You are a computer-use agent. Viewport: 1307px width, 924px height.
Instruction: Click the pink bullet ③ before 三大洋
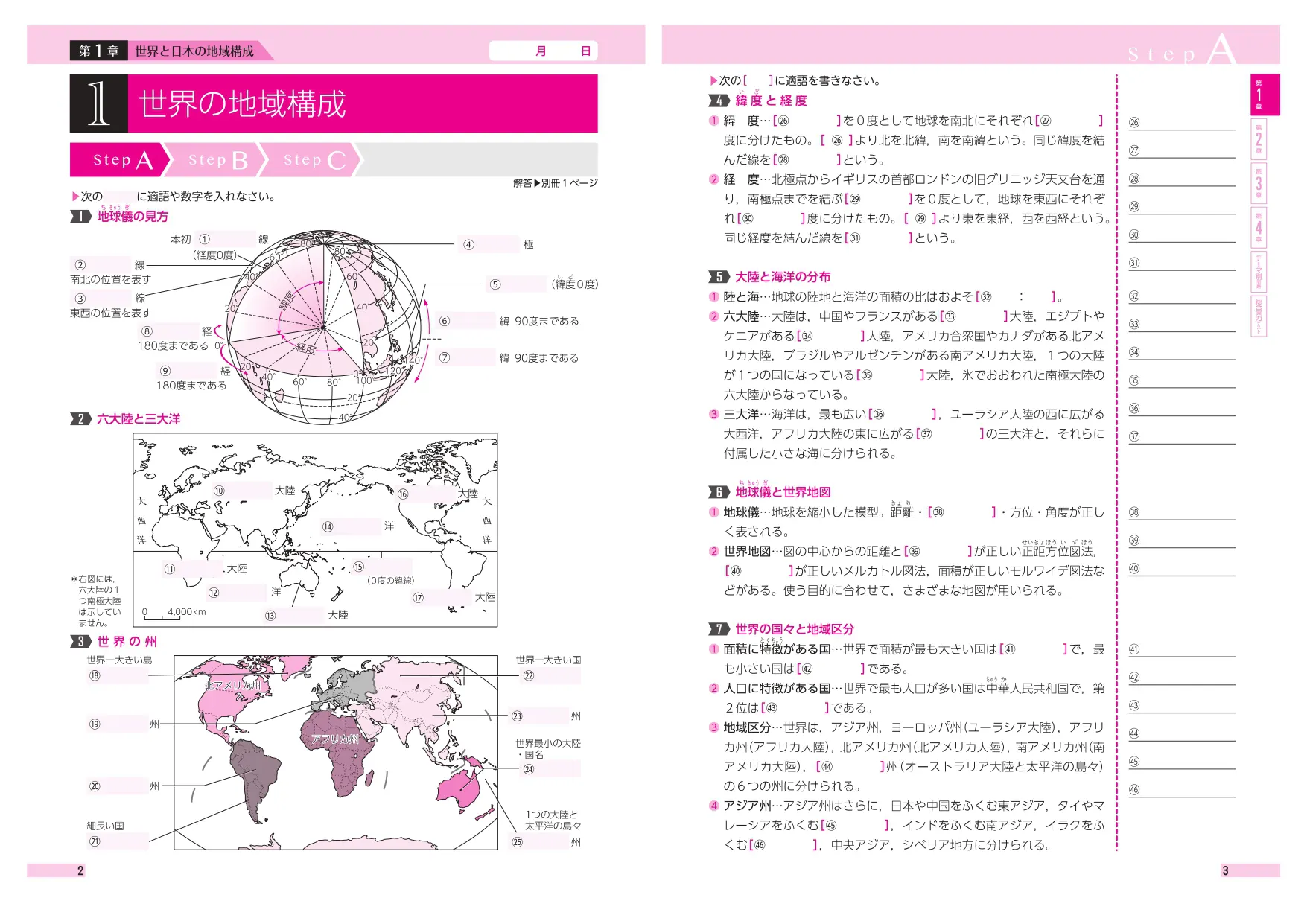713,415
